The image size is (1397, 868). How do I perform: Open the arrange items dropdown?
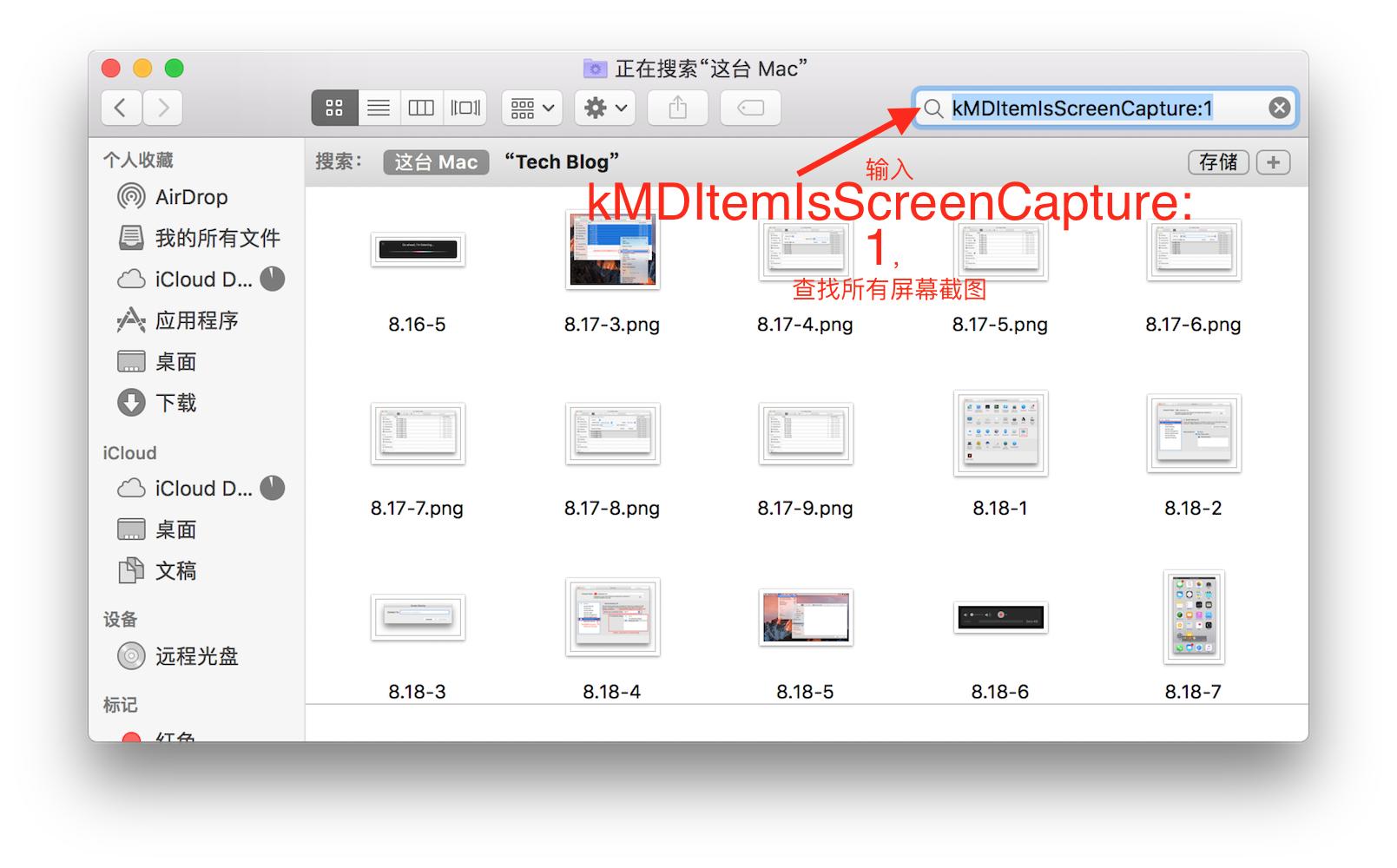(x=530, y=108)
